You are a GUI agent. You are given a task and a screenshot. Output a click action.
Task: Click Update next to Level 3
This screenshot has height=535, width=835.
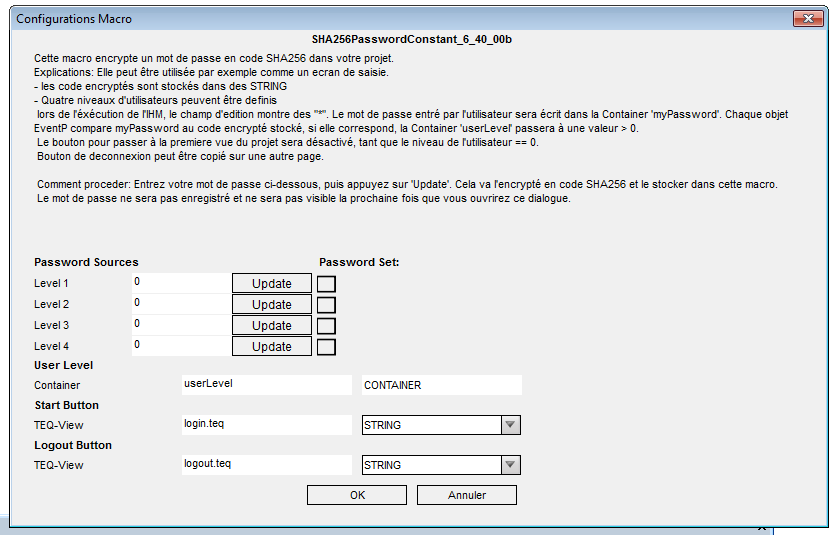click(x=271, y=325)
